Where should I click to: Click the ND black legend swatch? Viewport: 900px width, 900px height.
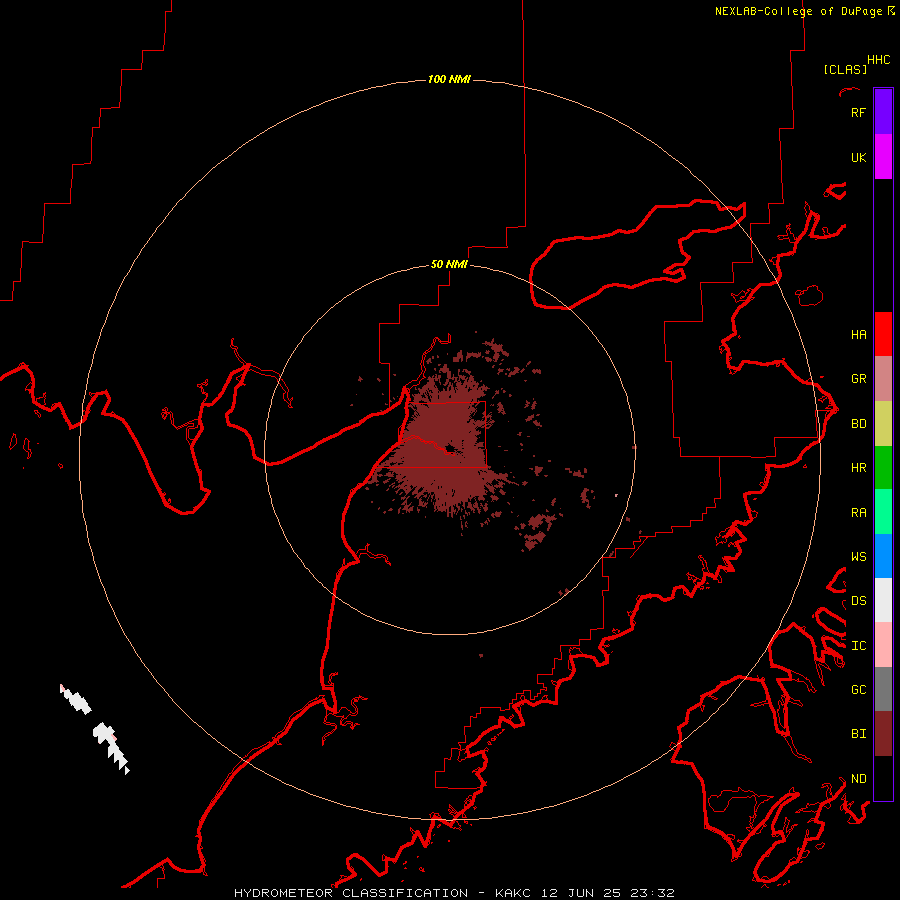[x=883, y=778]
